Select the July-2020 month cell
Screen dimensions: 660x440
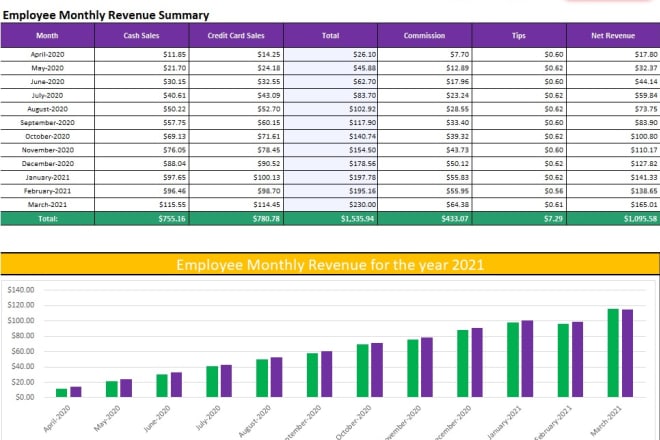click(x=47, y=95)
